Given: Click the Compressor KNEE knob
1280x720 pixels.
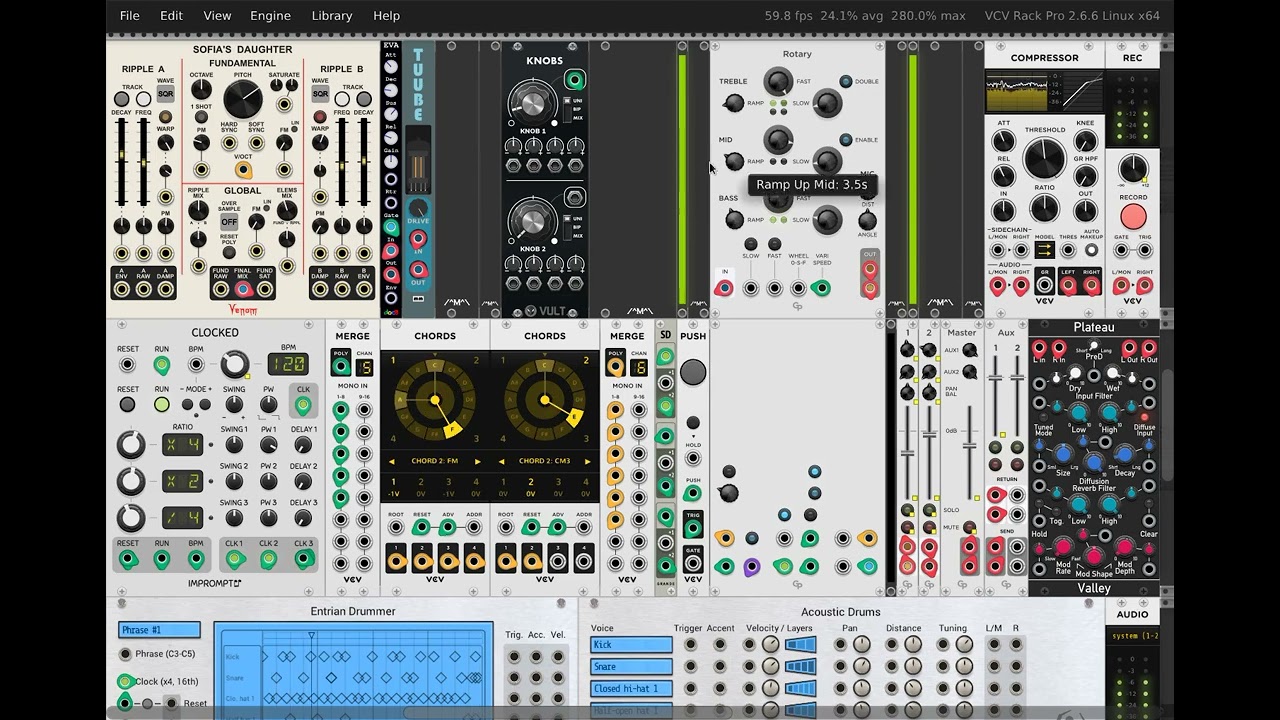Looking at the screenshot, I should (1086, 141).
